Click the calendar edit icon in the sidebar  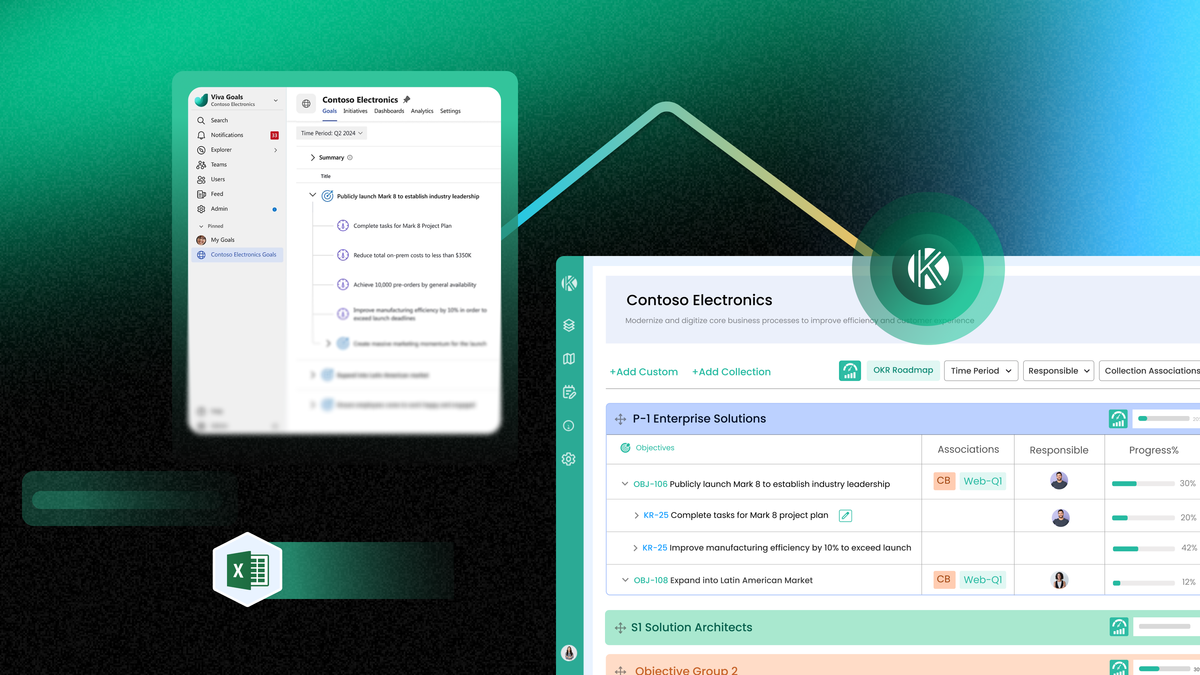(x=569, y=392)
